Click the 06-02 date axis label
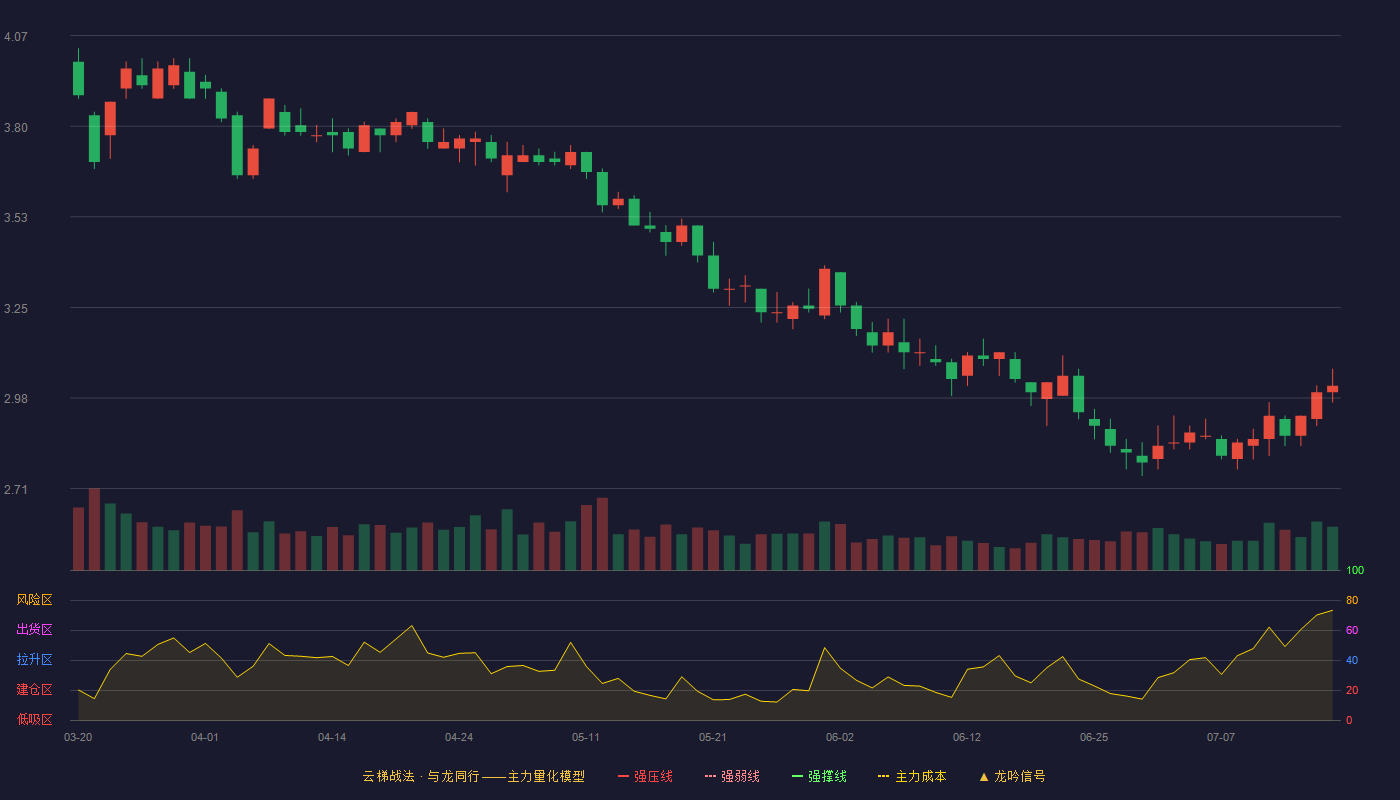This screenshot has width=1400, height=800. point(840,737)
